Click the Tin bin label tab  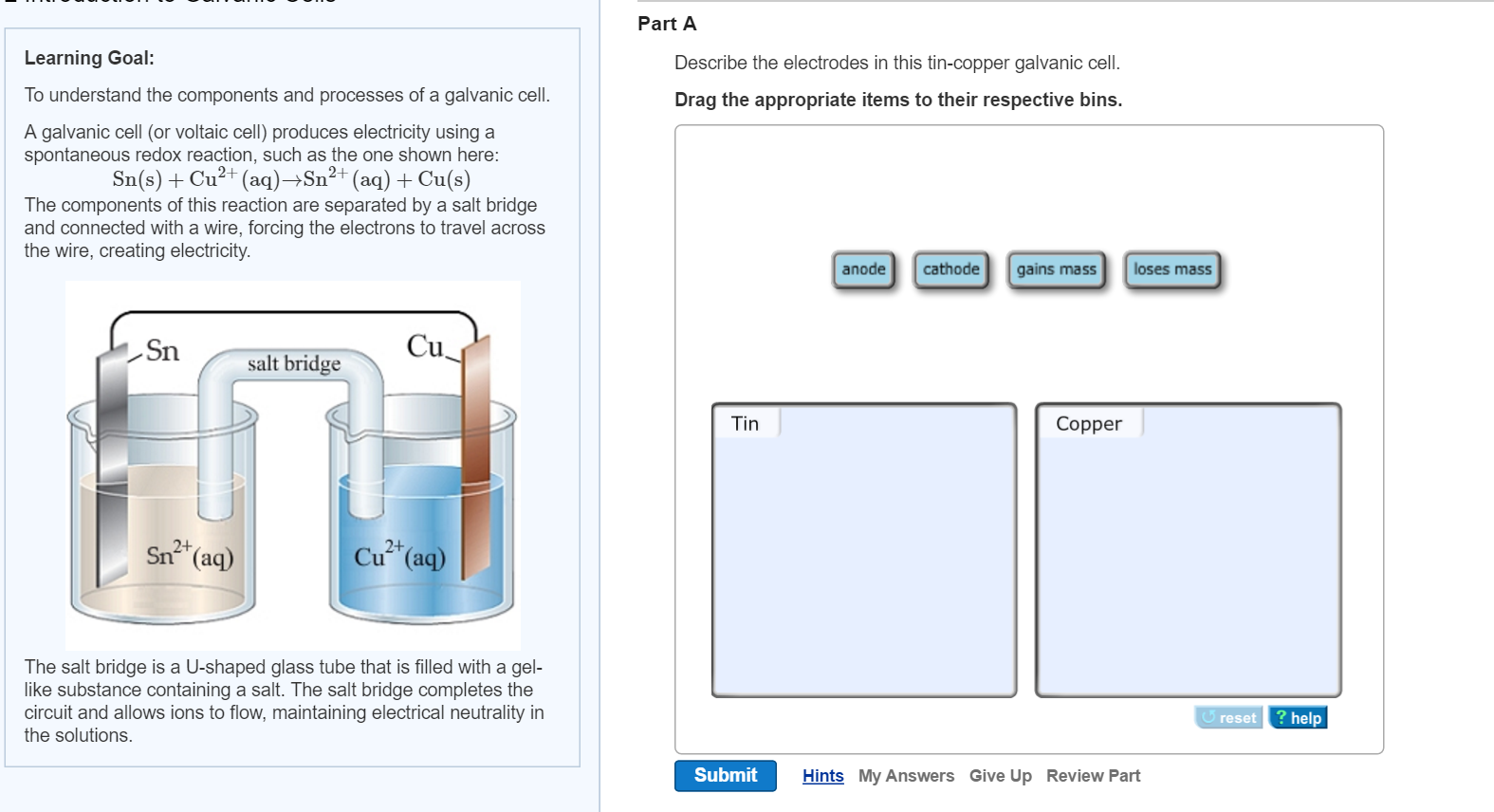744,423
